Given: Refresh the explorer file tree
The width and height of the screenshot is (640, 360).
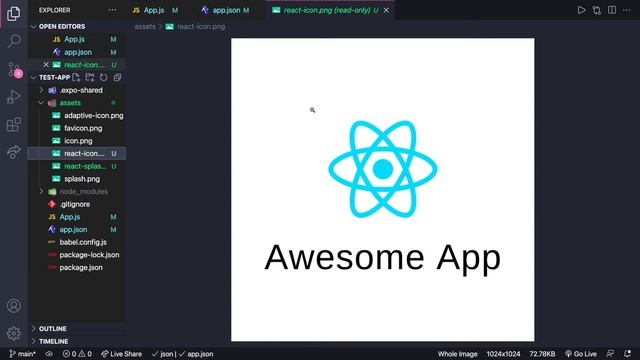Looking at the screenshot, I should tap(104, 77).
